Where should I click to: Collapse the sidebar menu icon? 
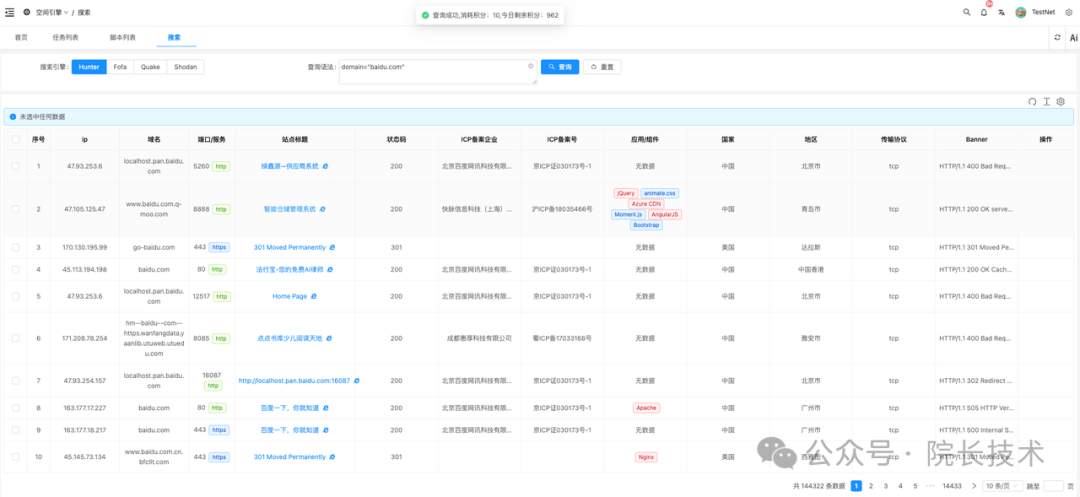(x=10, y=12)
